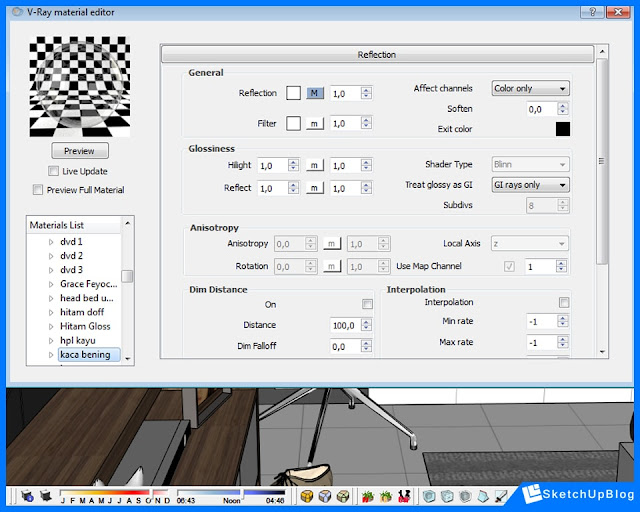Select hpl kayu material
The image size is (640, 512).
click(x=78, y=340)
